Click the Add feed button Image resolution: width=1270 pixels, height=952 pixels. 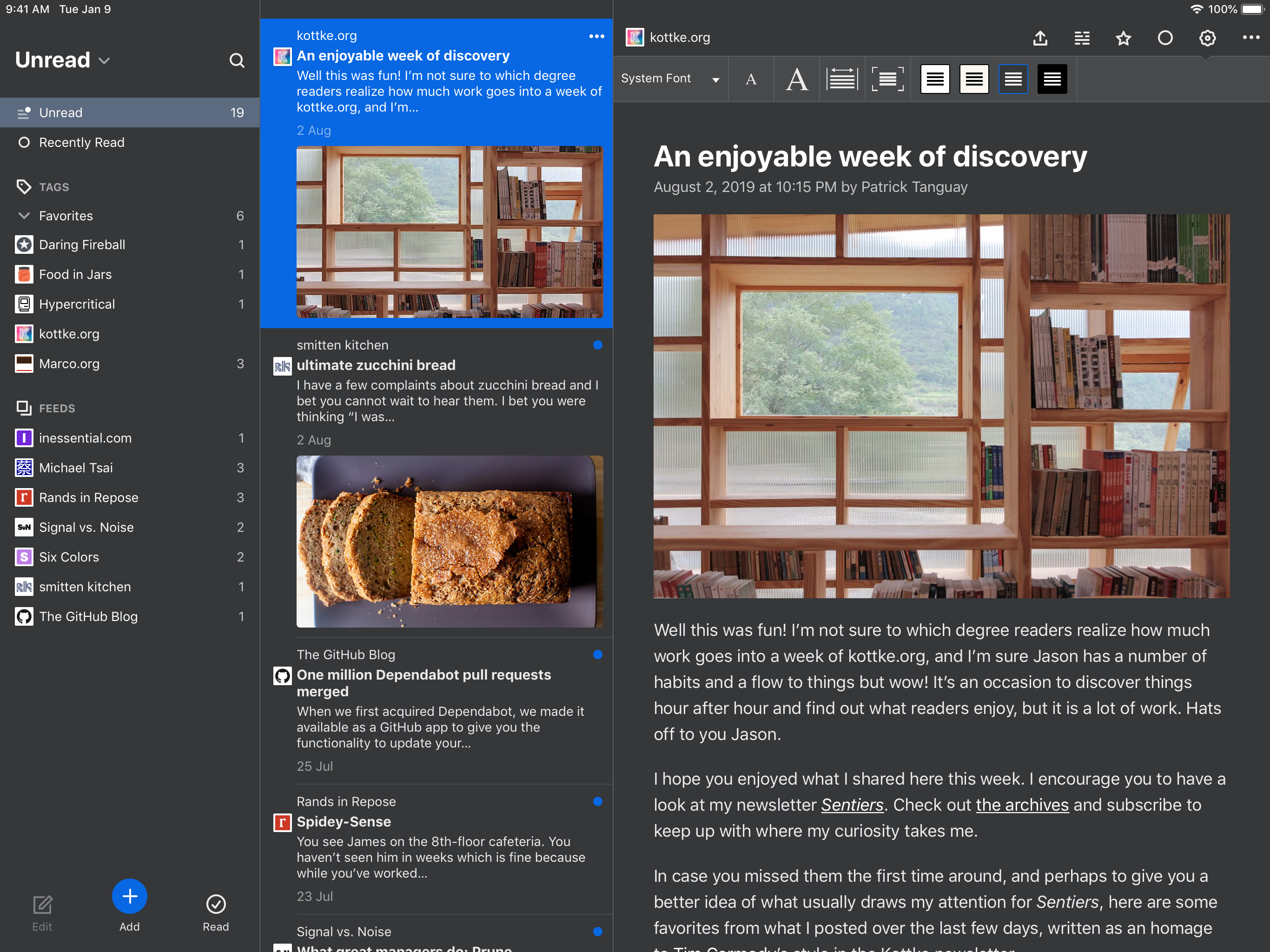coord(129,897)
